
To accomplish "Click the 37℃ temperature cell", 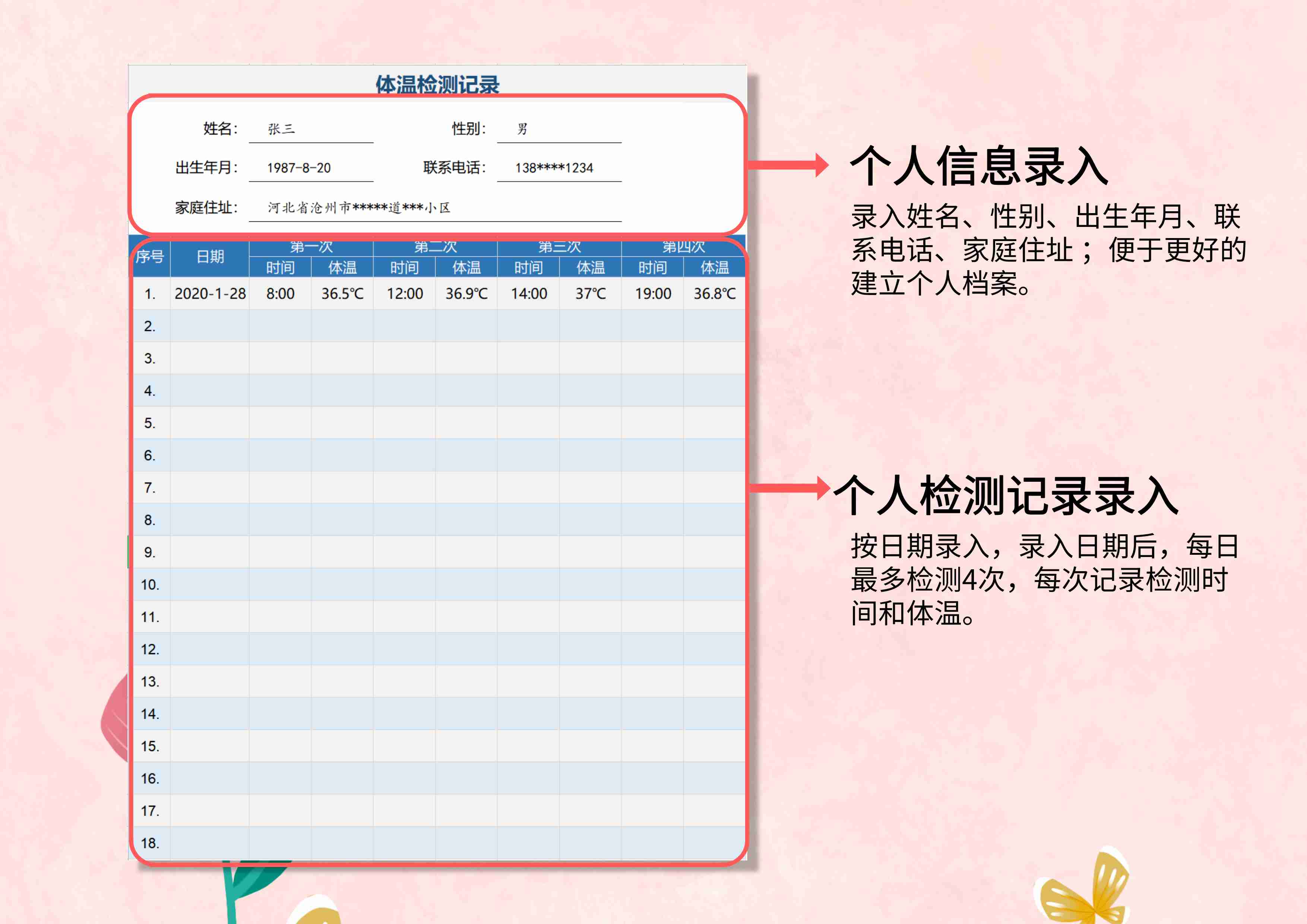I will click(x=590, y=294).
